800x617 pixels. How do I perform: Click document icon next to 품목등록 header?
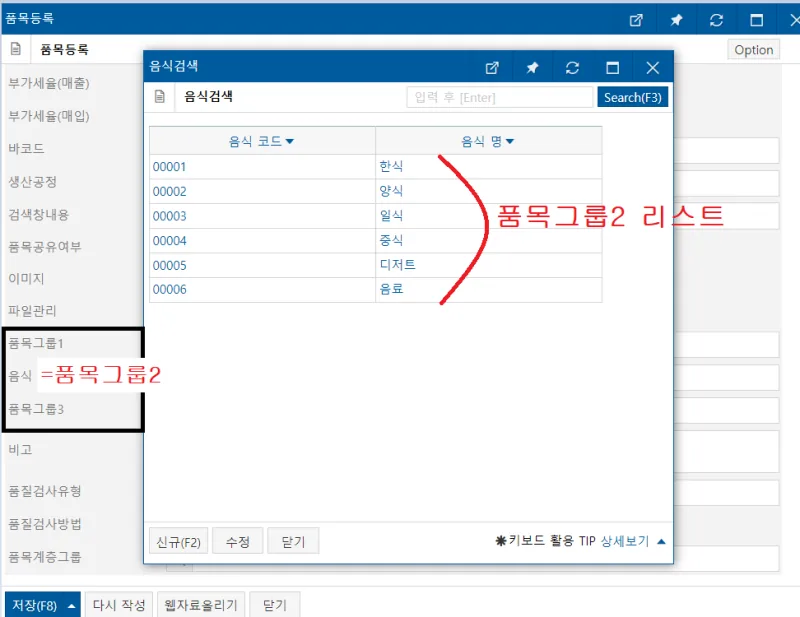click(16, 49)
